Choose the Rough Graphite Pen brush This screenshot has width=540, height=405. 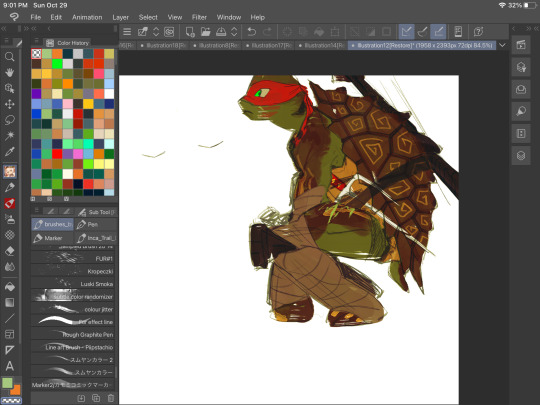[73, 334]
